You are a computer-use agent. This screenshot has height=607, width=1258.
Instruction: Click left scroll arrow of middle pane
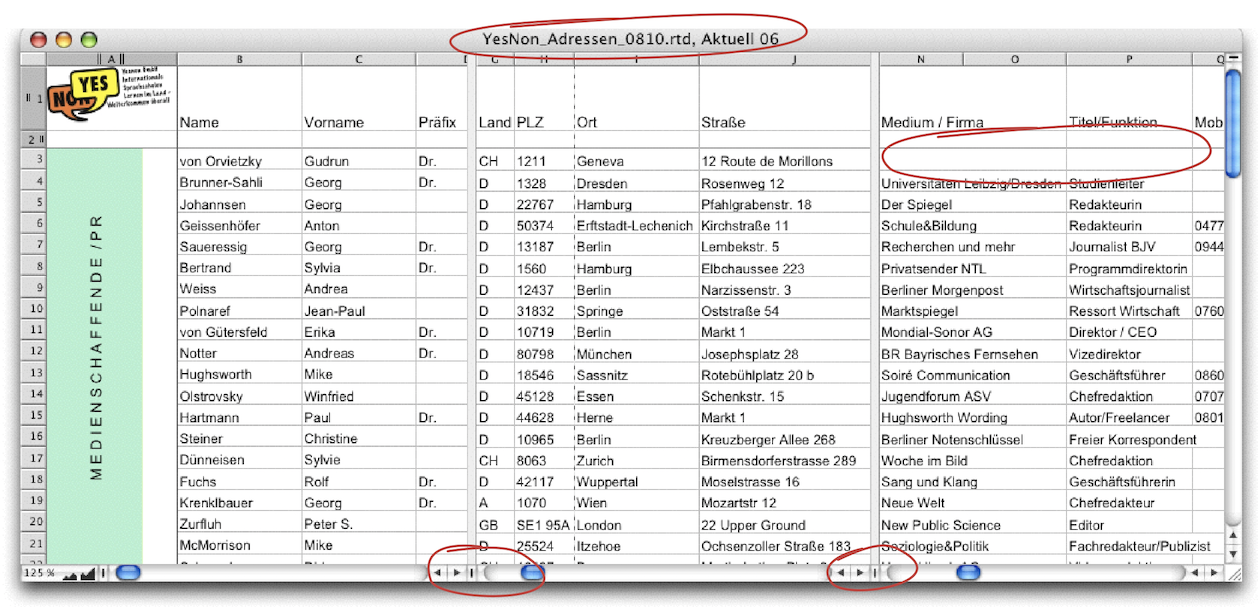tap(841, 573)
